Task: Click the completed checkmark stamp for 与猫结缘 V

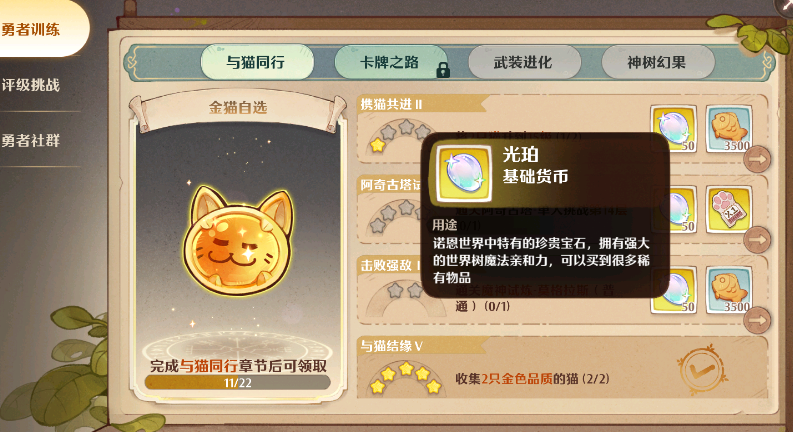Action: click(701, 370)
